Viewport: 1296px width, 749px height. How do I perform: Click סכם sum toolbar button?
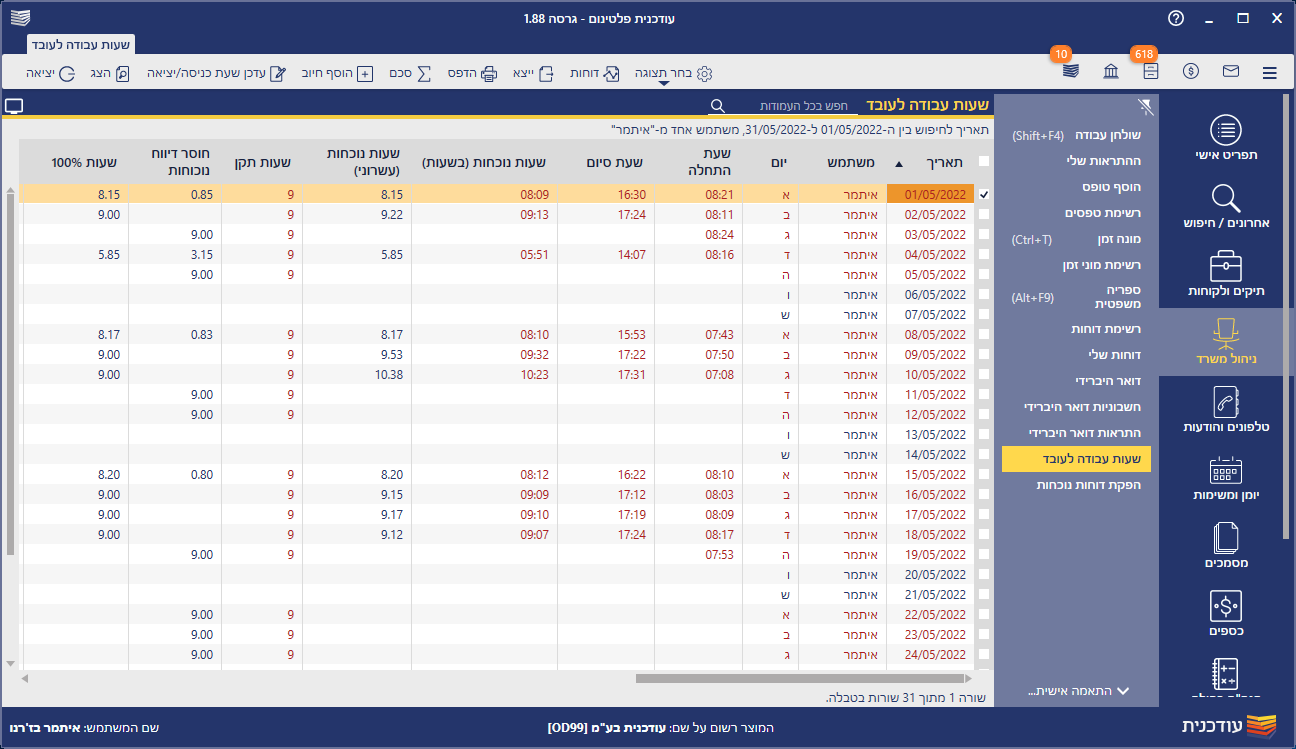(411, 73)
